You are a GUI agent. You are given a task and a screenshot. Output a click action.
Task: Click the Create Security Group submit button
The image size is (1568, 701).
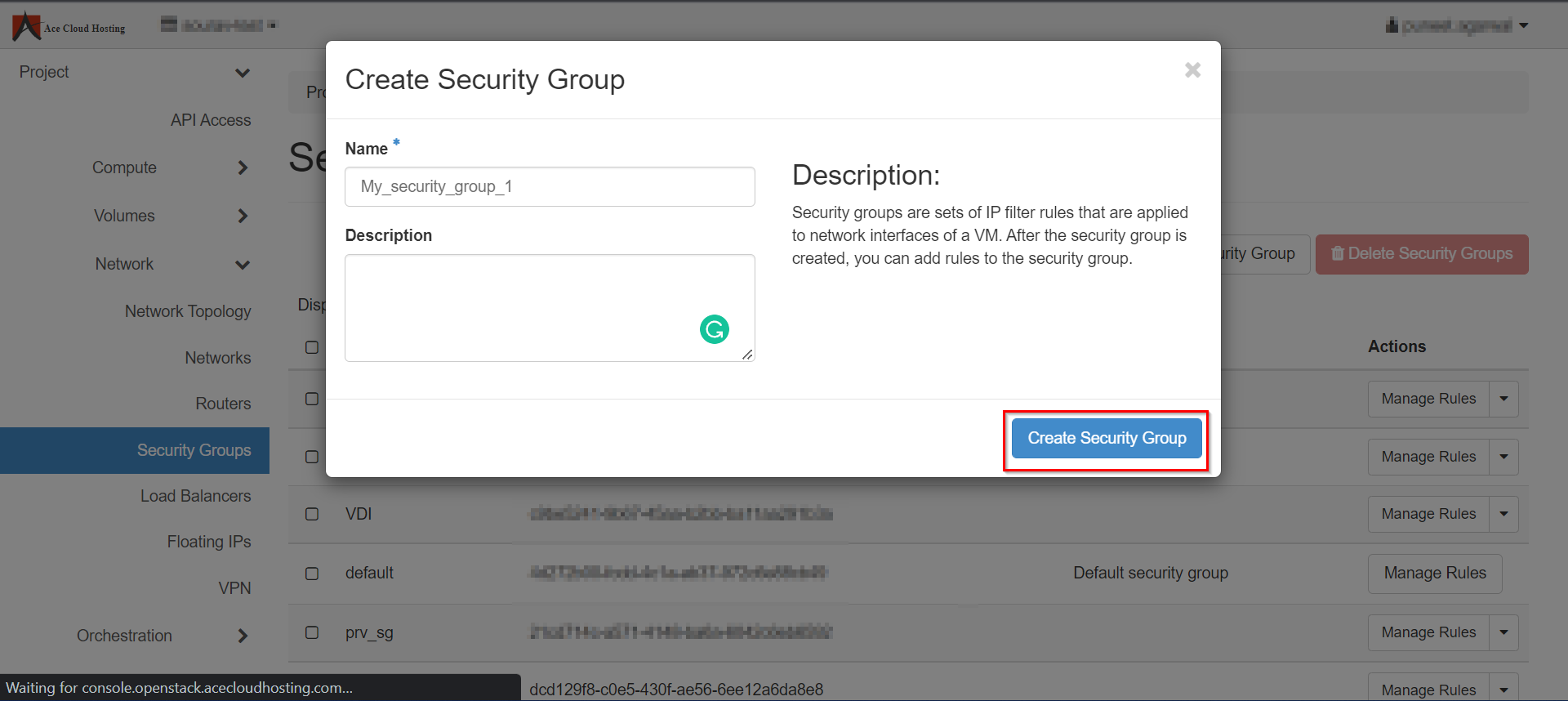(x=1106, y=439)
